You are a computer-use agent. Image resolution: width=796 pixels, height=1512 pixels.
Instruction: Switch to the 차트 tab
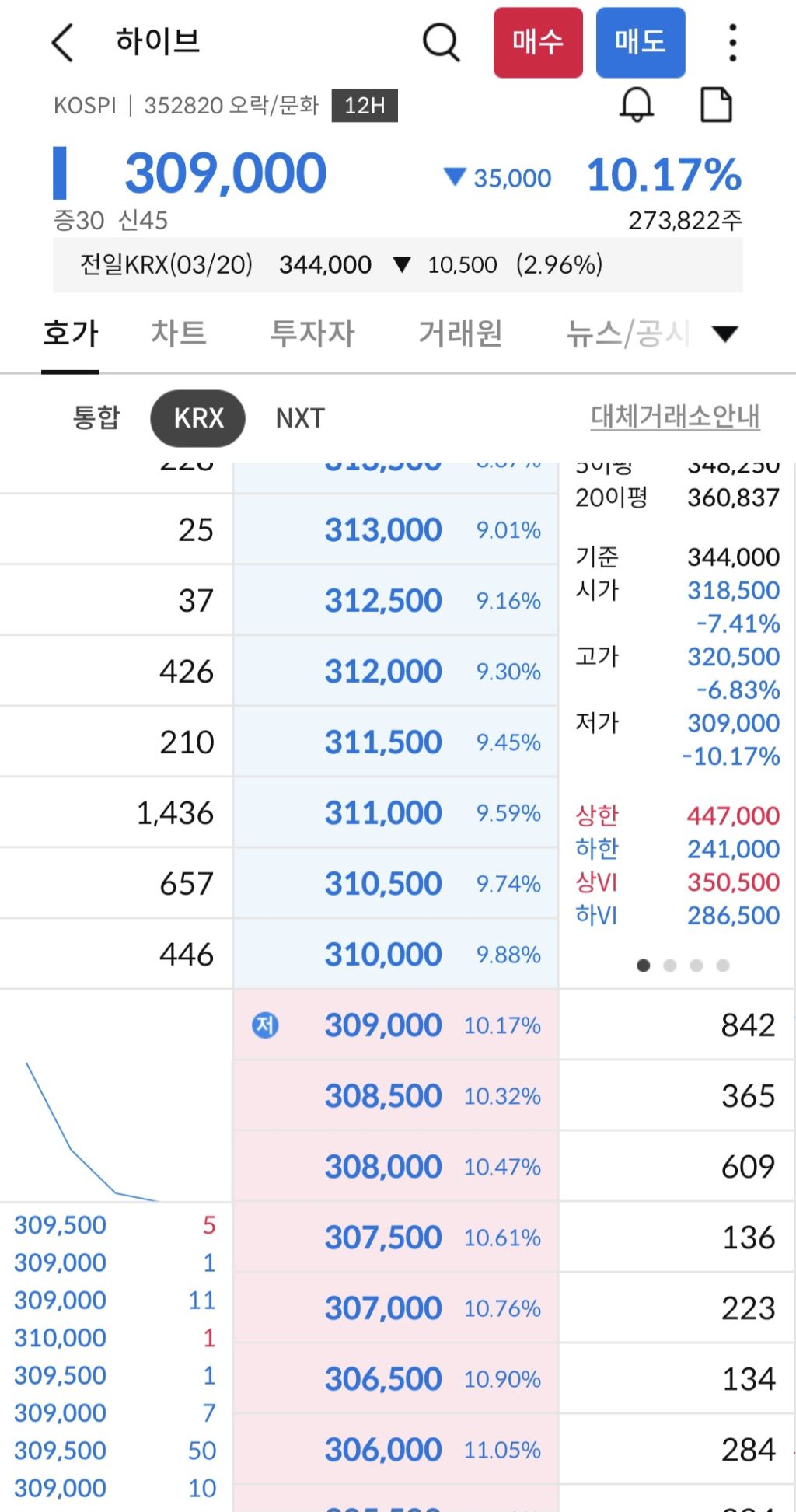pos(179,334)
